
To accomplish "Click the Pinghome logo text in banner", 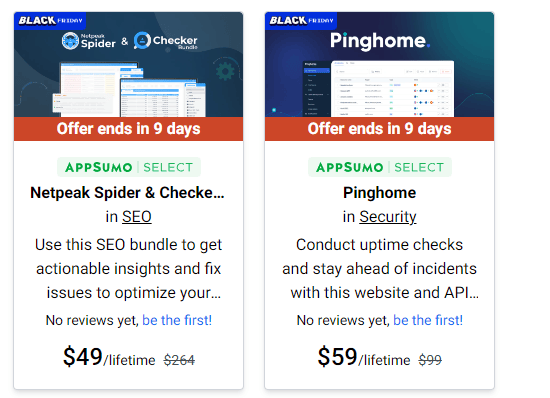I will (380, 41).
